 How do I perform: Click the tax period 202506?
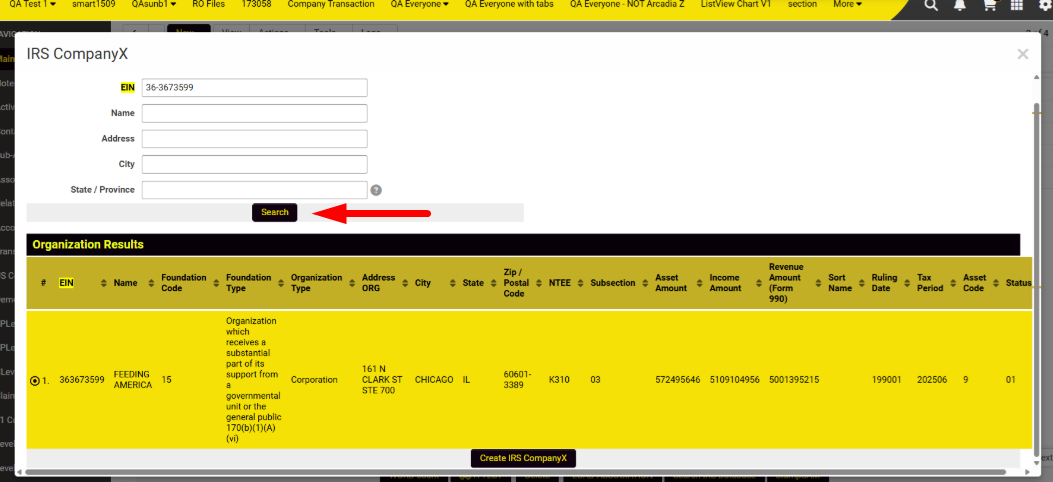click(x=932, y=380)
